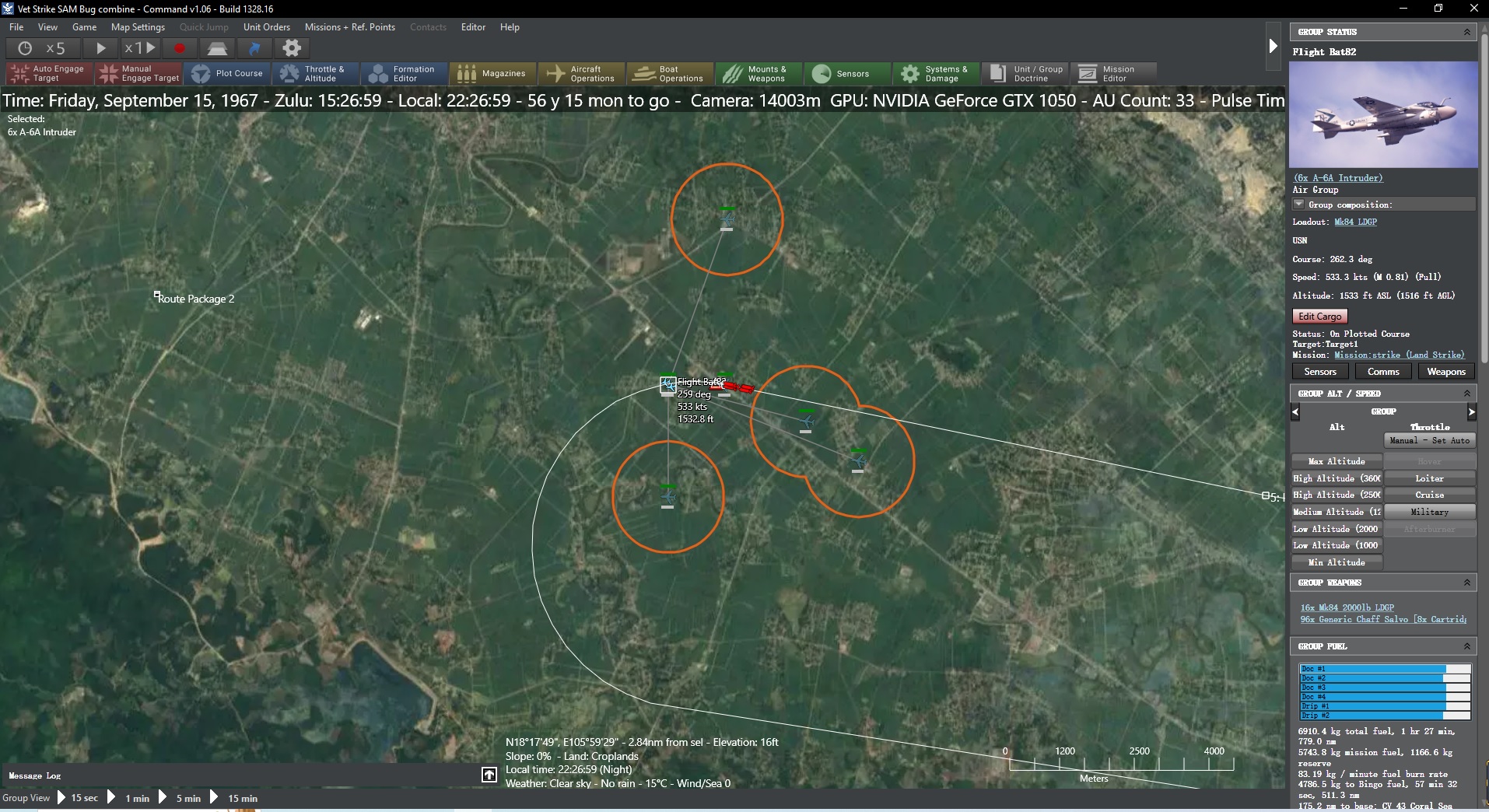
Task: Collapse the GROUP ALT / SPEED panel
Action: click(x=1466, y=394)
